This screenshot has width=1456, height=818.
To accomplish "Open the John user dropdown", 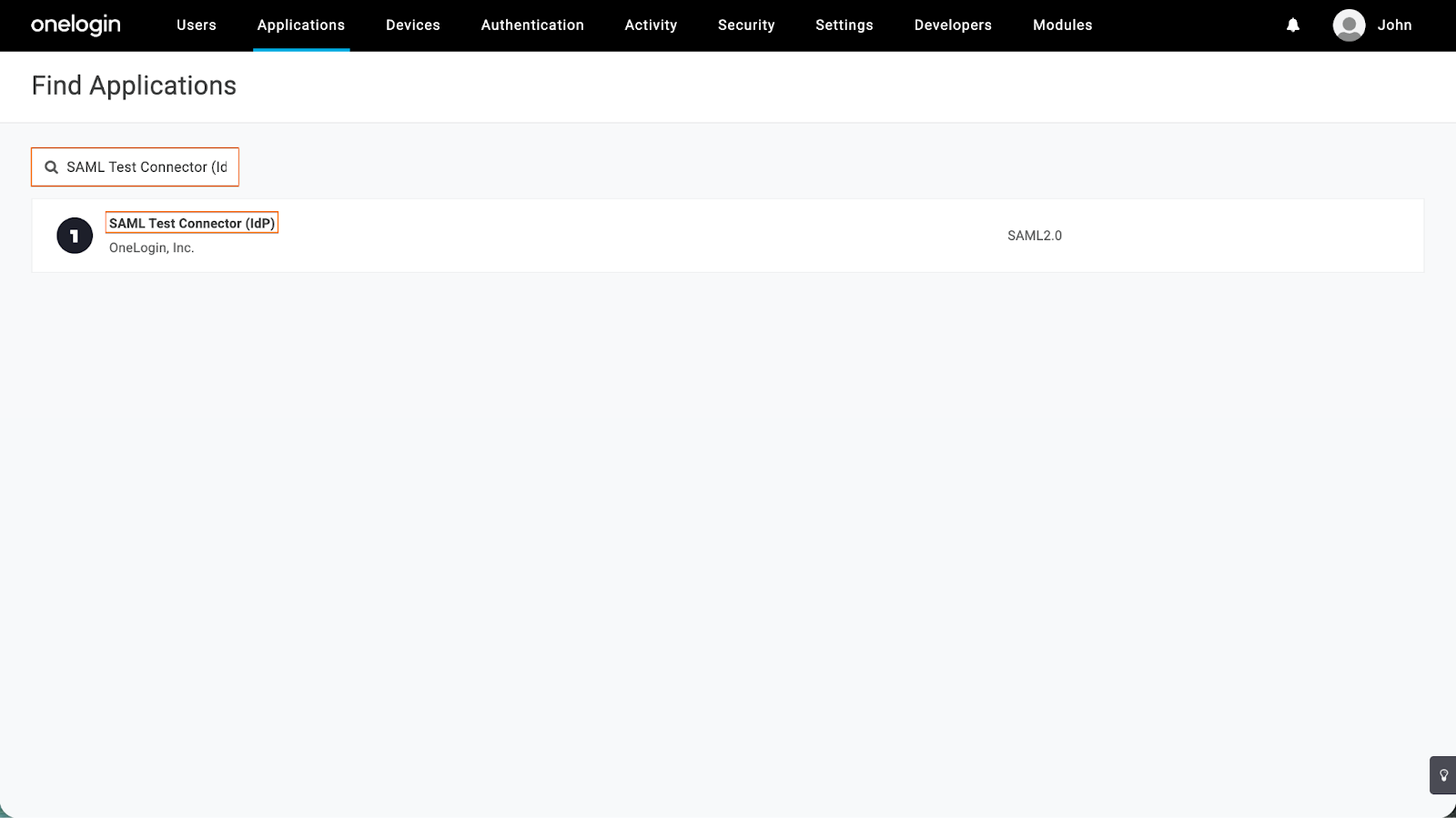I will (x=1394, y=25).
